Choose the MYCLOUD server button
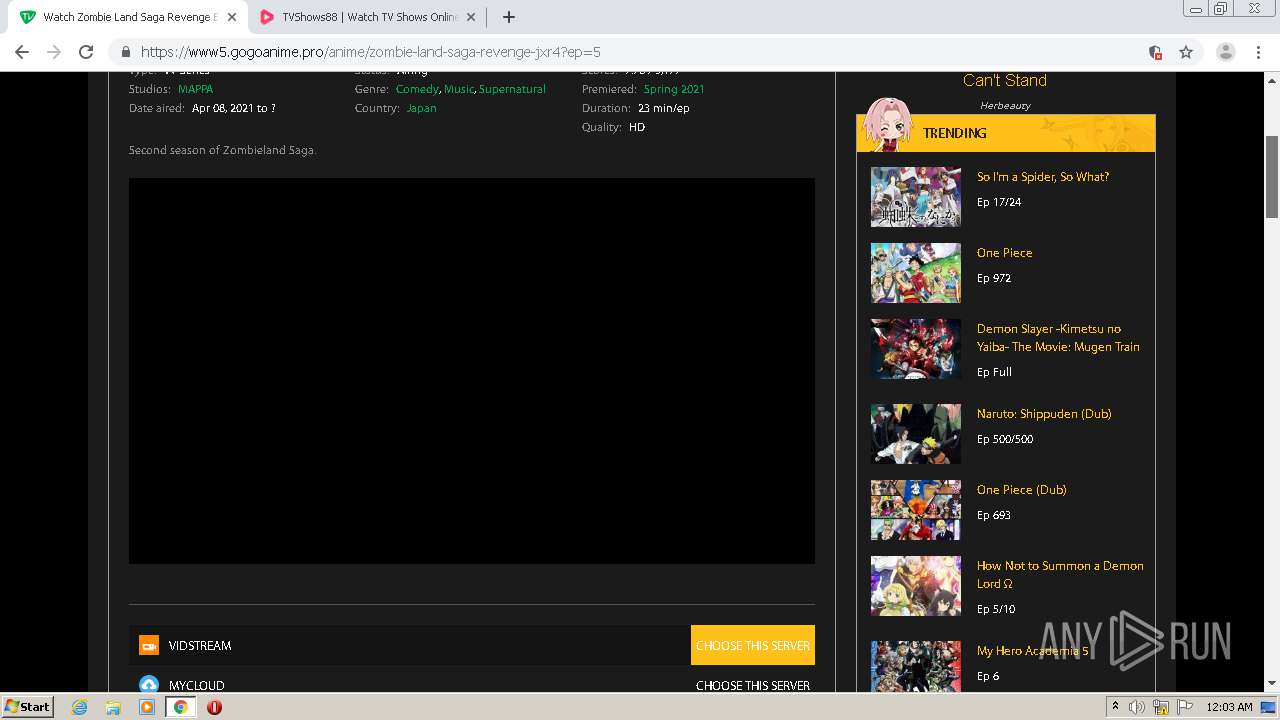 click(x=753, y=685)
